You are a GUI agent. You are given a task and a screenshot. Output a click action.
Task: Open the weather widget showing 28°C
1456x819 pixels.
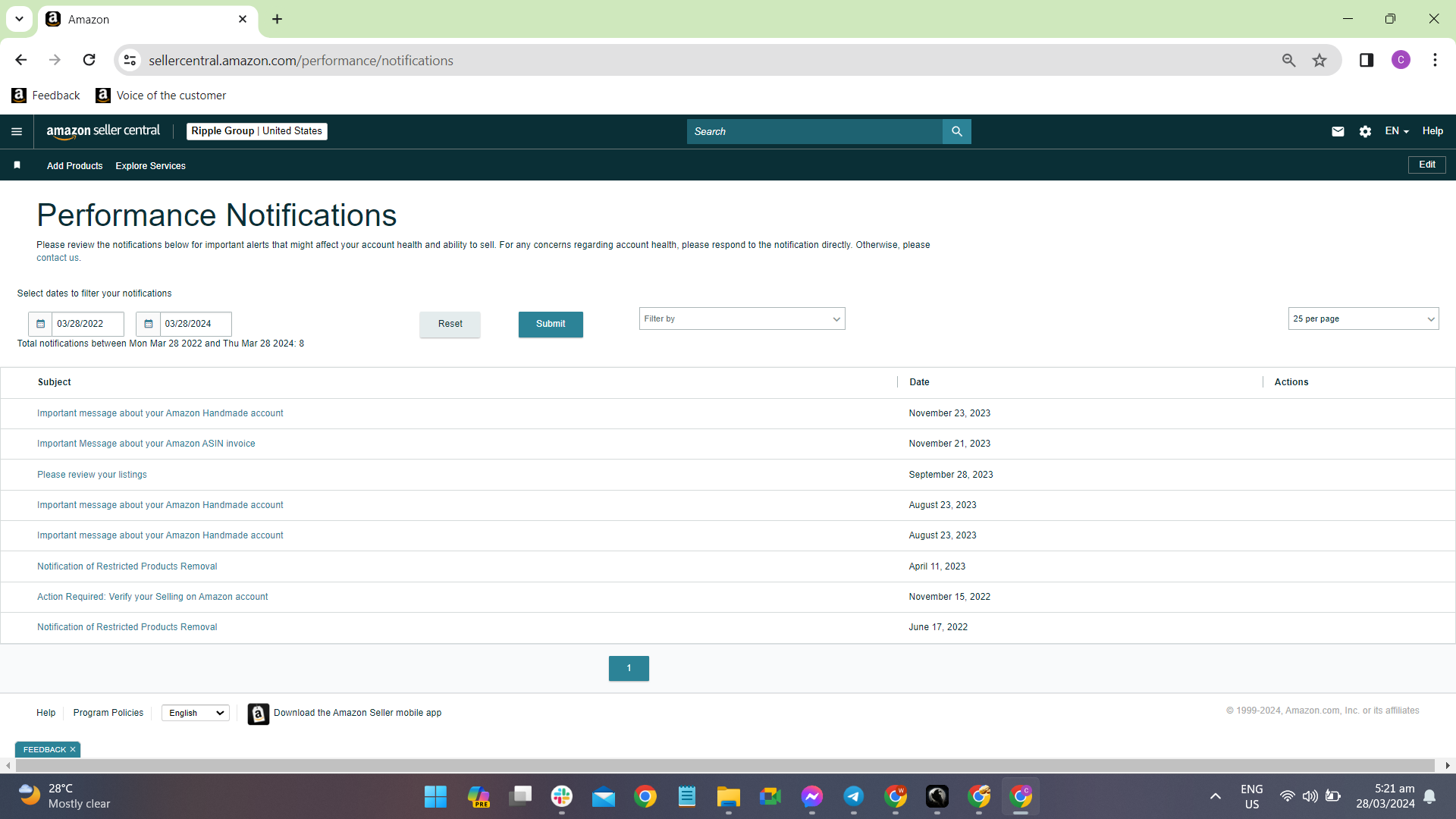click(65, 796)
